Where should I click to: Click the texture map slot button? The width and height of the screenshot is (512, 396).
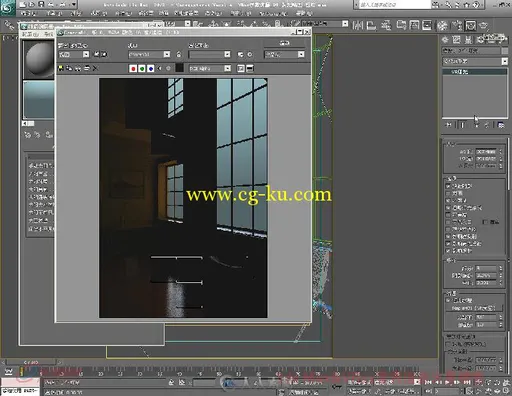coord(474,308)
